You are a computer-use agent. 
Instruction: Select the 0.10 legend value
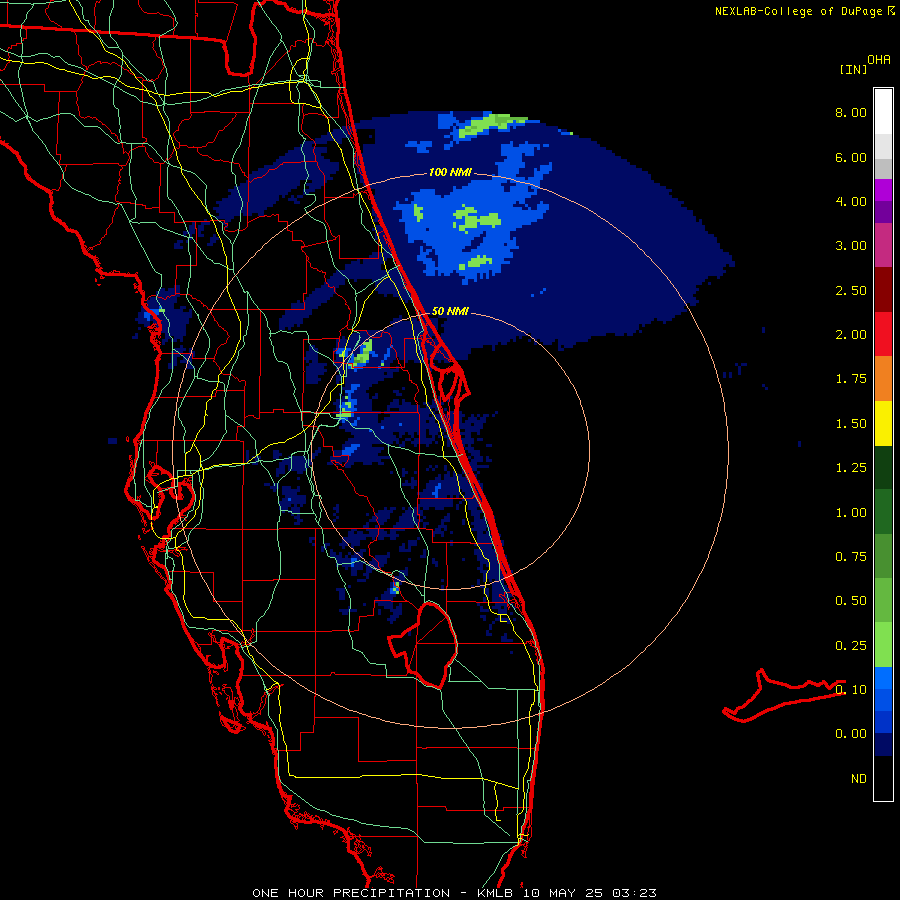(851, 690)
